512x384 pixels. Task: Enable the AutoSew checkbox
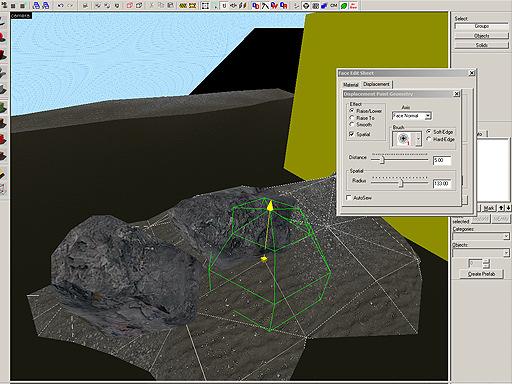tap(349, 198)
